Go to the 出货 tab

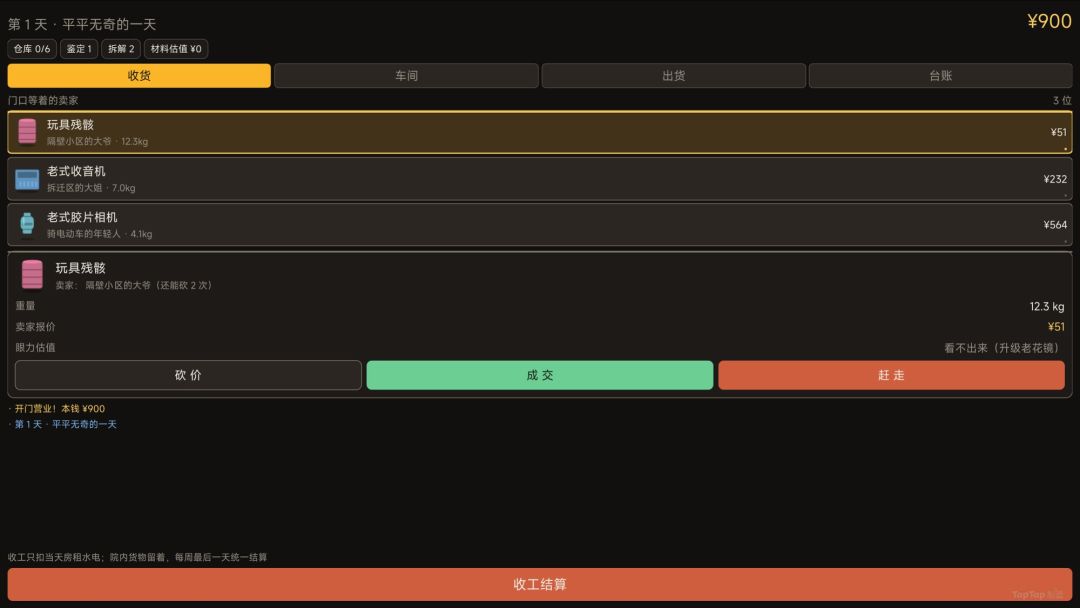click(674, 76)
